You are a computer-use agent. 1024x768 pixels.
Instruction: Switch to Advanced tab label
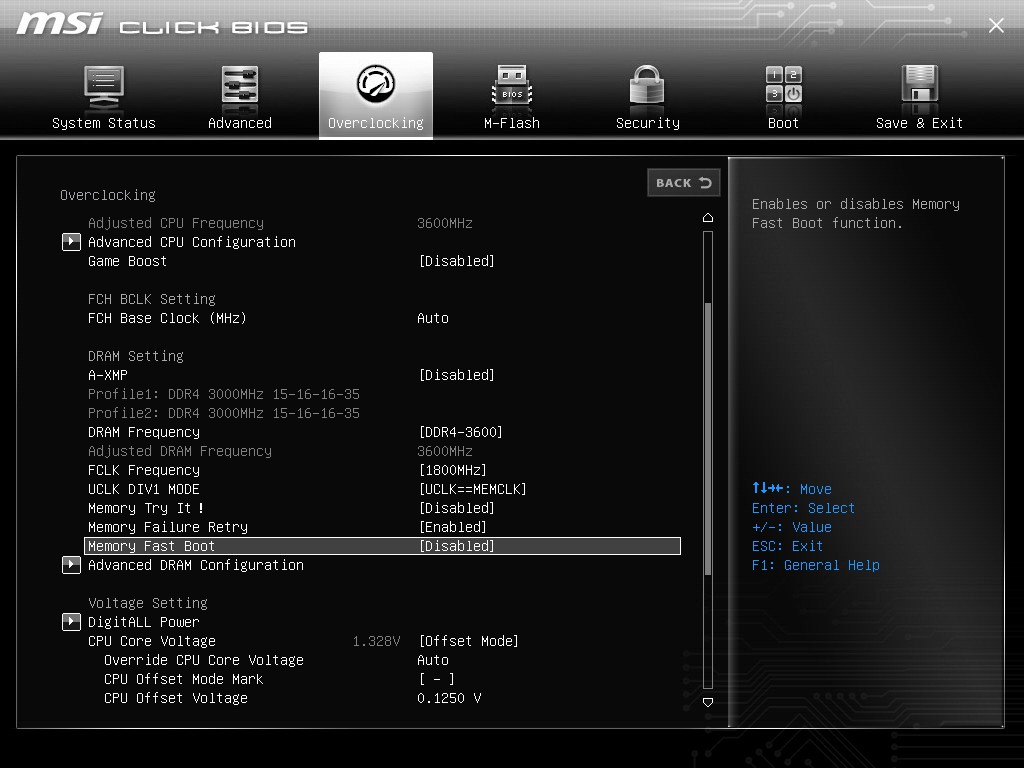pyautogui.click(x=240, y=123)
